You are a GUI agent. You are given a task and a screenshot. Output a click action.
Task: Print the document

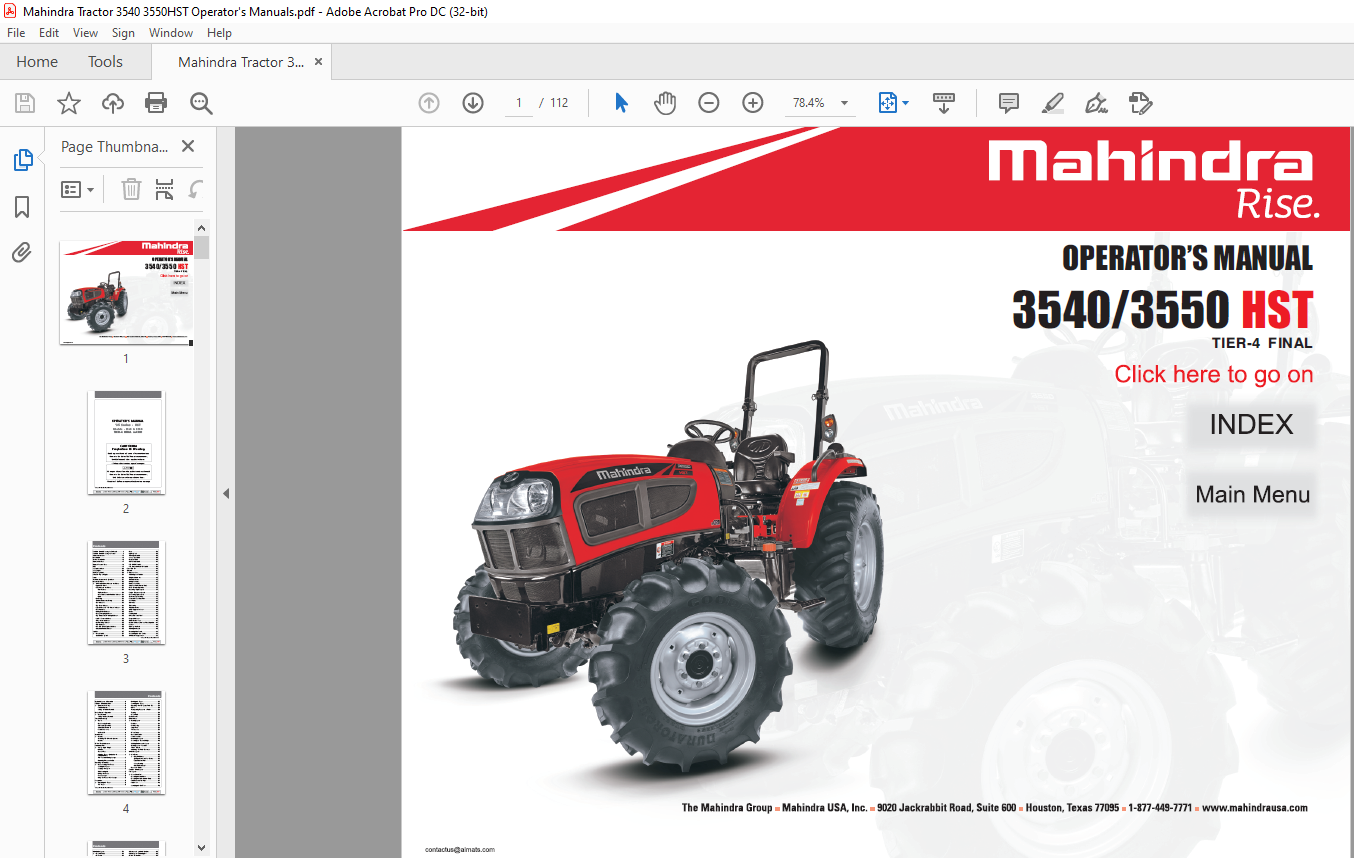(156, 103)
